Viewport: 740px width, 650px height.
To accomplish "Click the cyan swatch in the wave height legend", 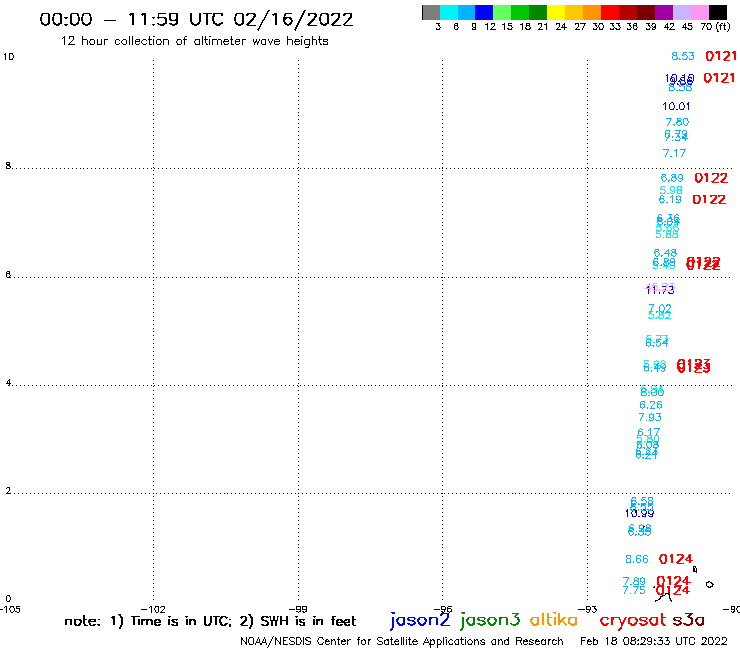I will click(449, 12).
